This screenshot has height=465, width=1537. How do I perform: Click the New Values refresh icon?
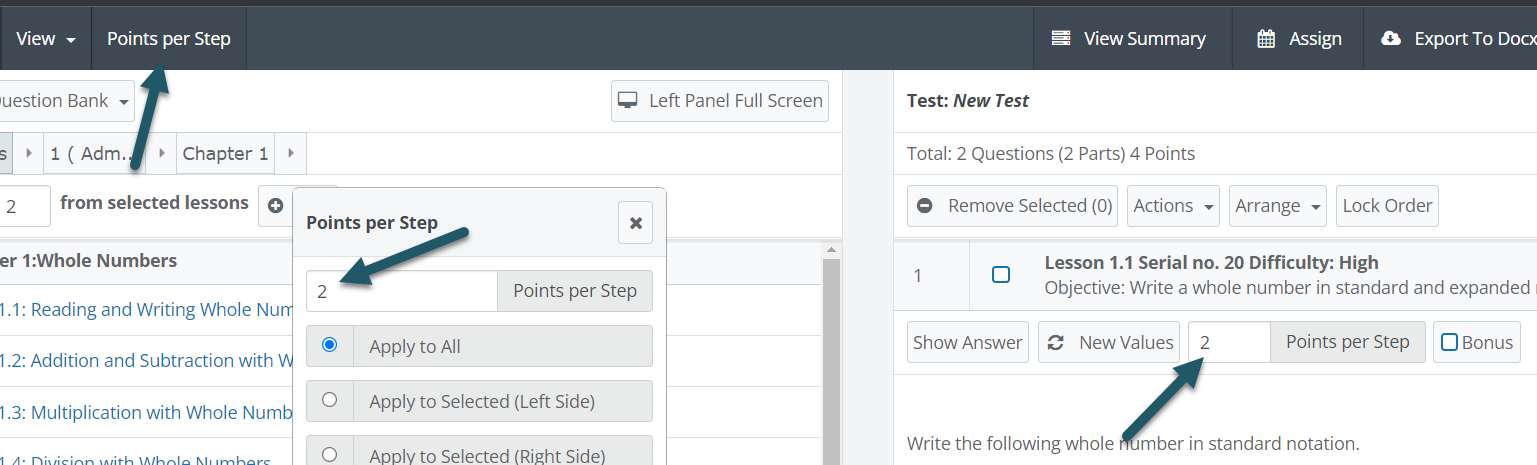pyautogui.click(x=1055, y=342)
